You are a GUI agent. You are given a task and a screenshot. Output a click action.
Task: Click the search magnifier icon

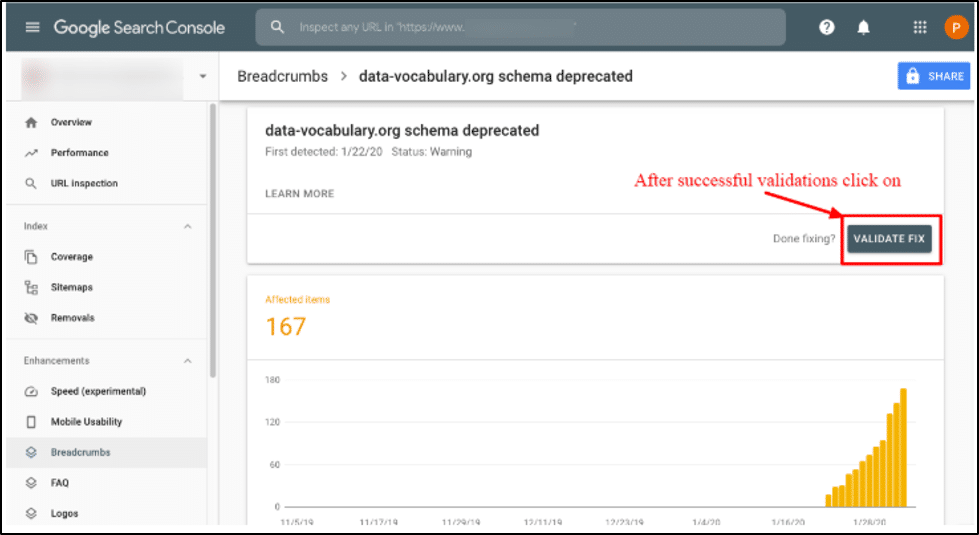pyautogui.click(x=277, y=27)
